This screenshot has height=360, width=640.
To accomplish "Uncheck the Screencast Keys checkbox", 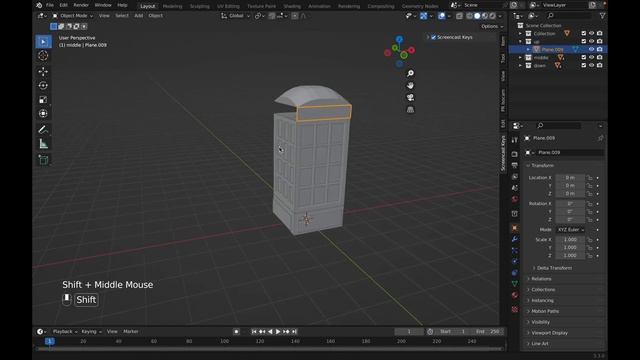I will (x=433, y=37).
